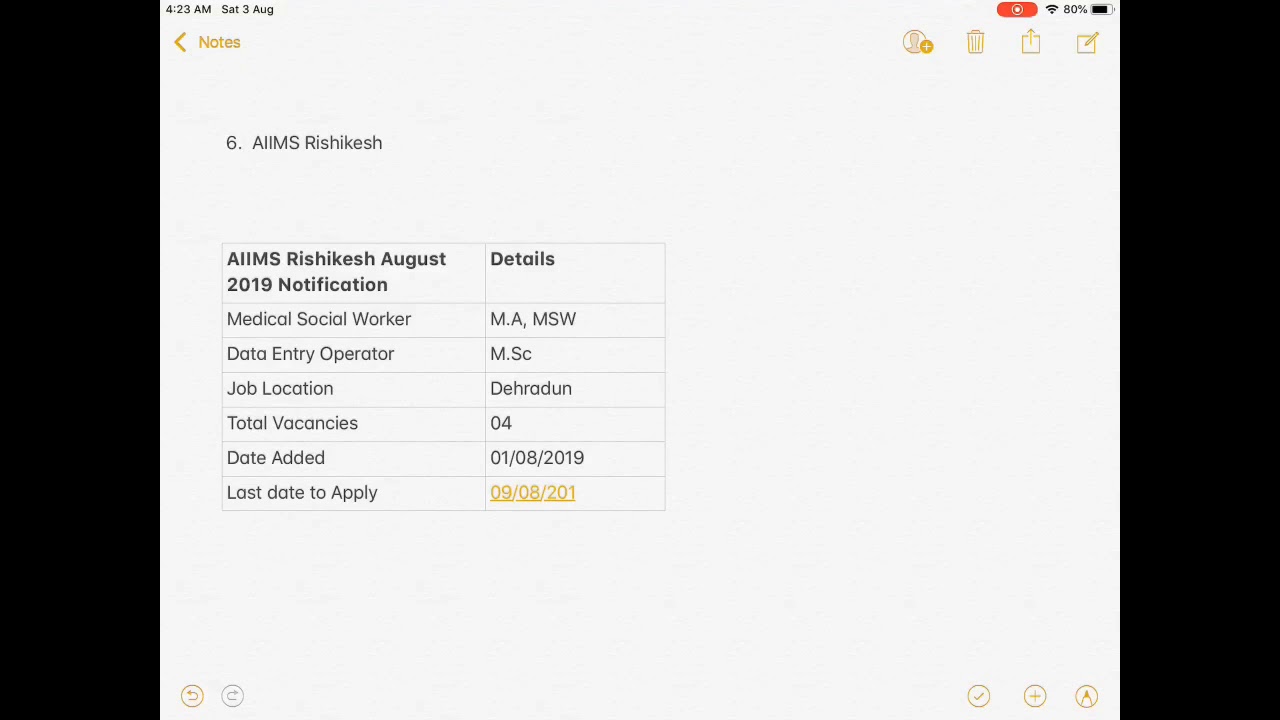Delete note with trash icon
The width and height of the screenshot is (1280, 720).
coord(975,42)
